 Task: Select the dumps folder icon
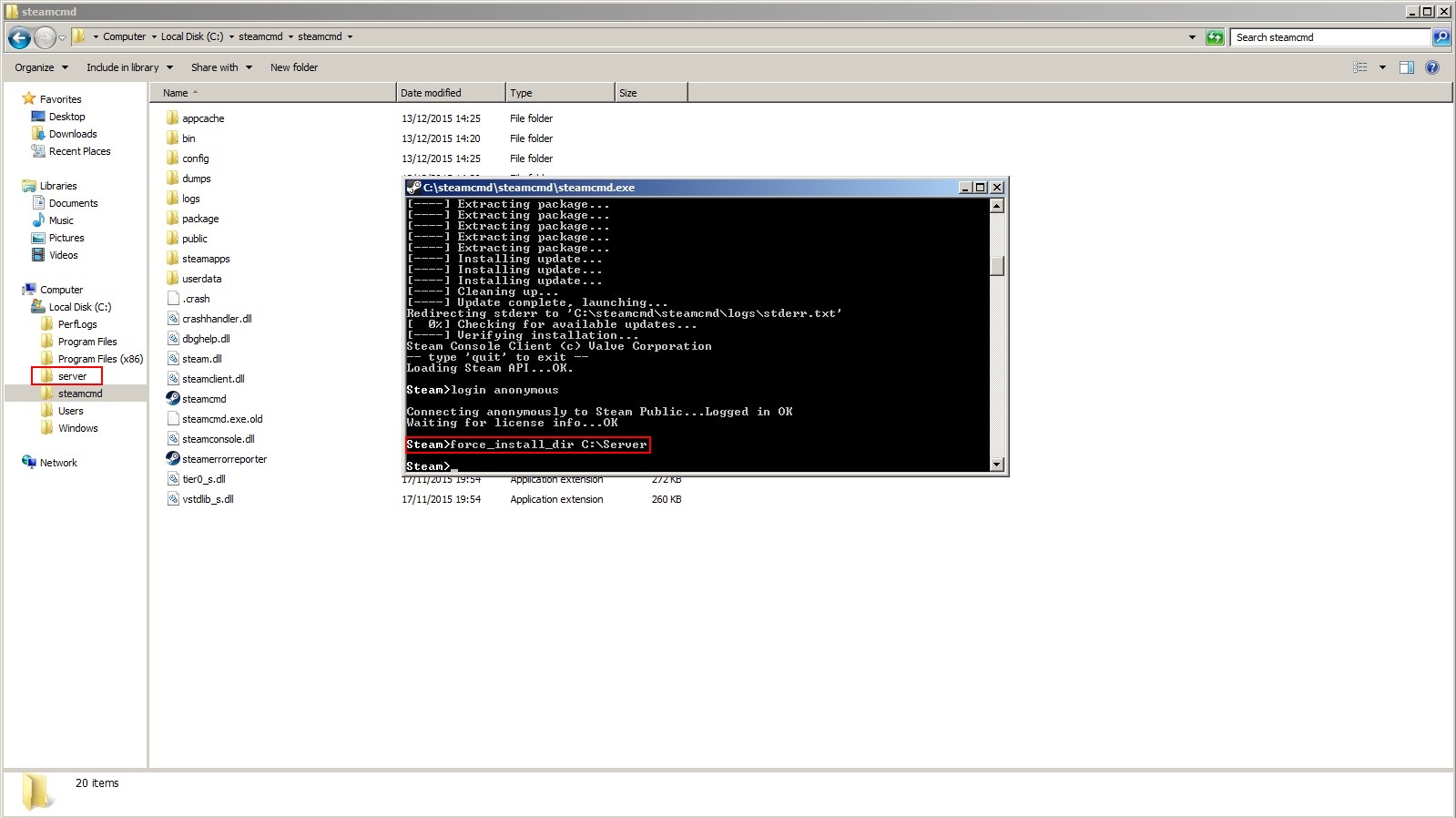[x=173, y=179]
